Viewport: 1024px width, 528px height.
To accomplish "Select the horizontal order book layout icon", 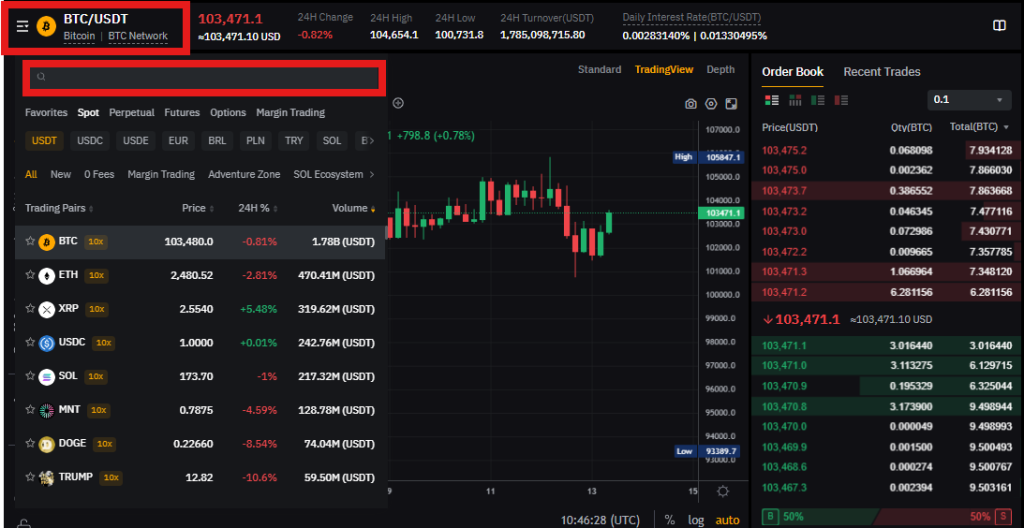I will point(795,100).
